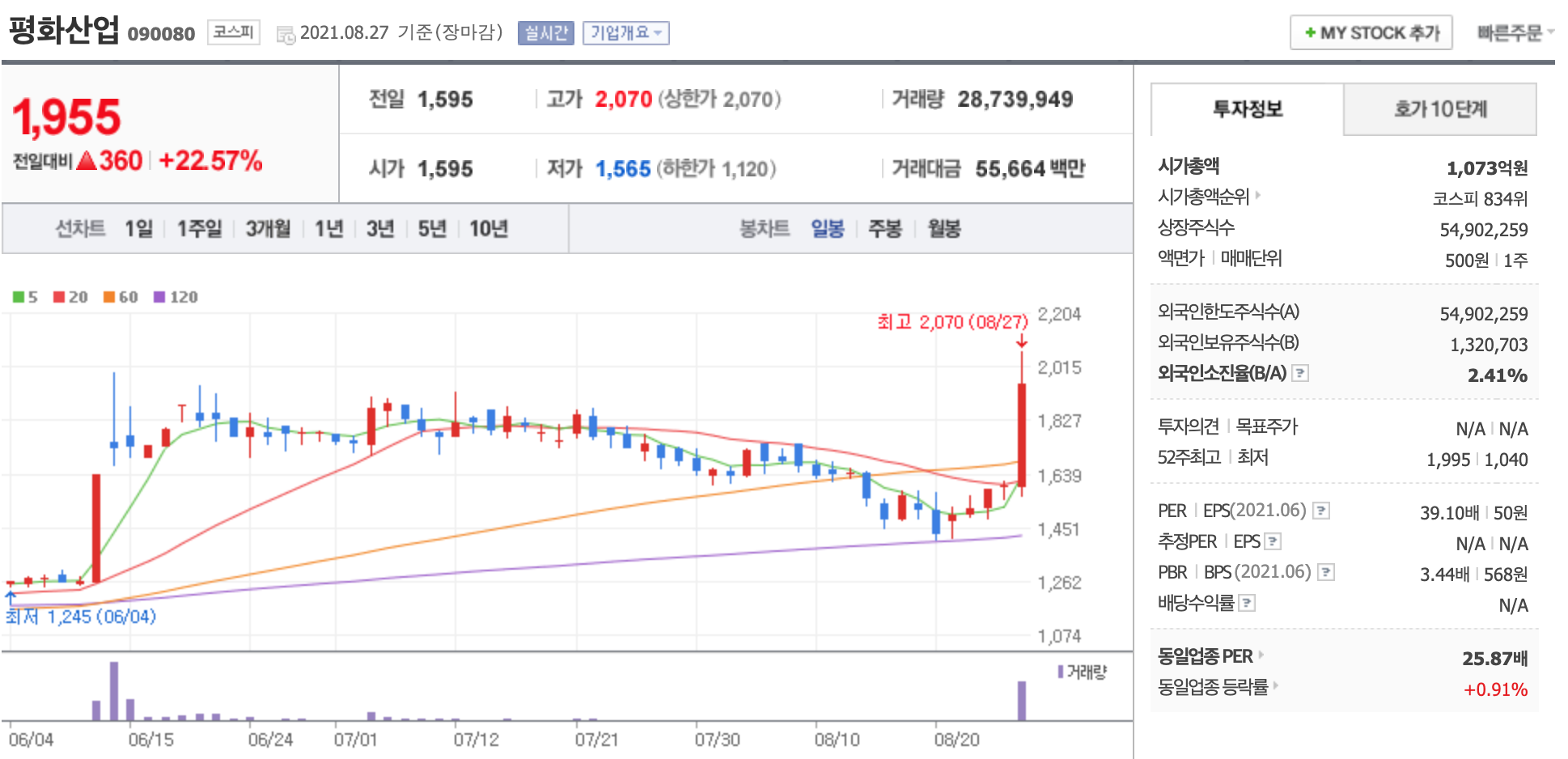1568x759 pixels.
Task: Select the 월봉 monthly candle chart
Action: 944,229
